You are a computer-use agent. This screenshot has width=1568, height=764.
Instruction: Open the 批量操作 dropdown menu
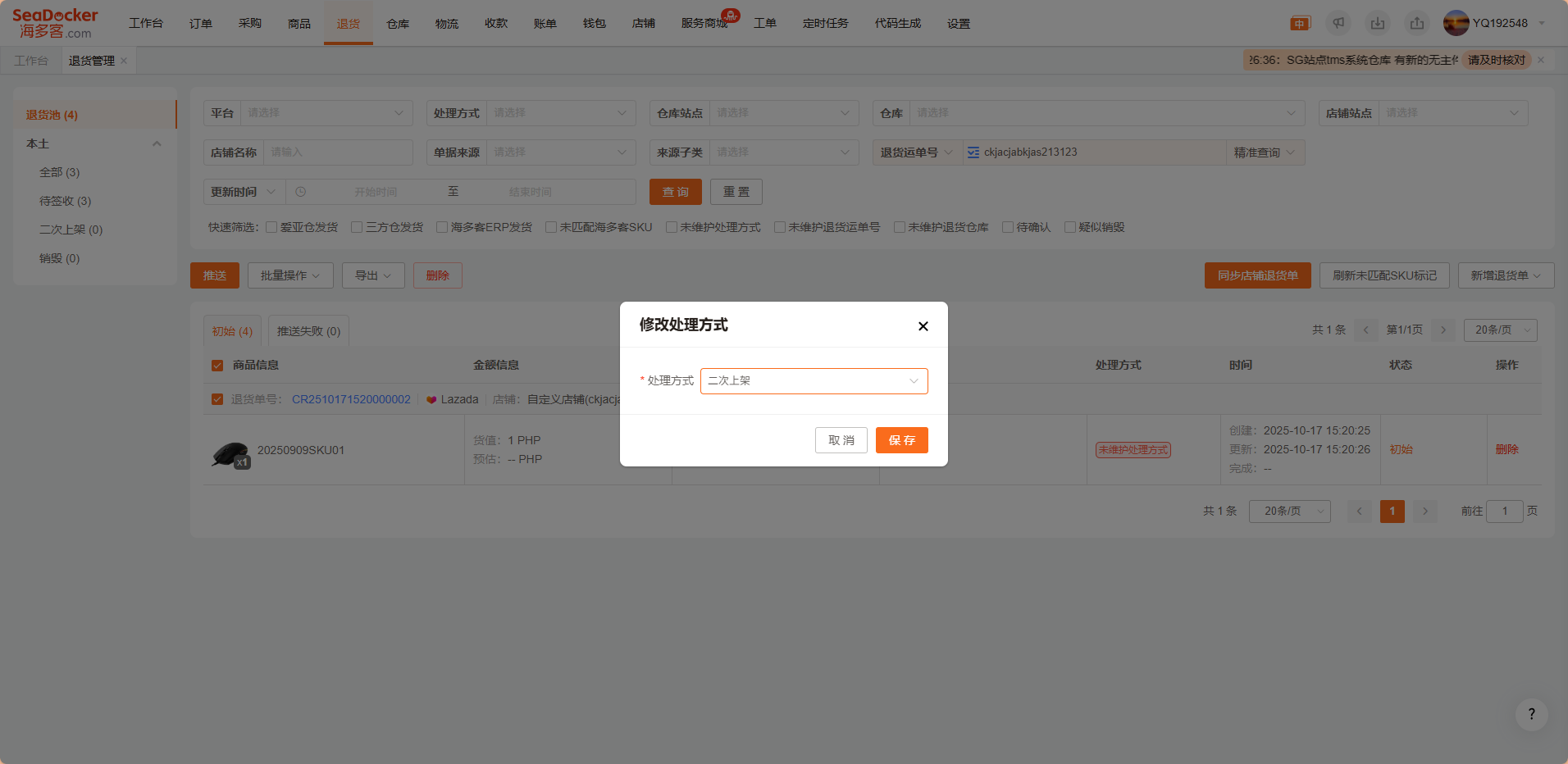pos(290,275)
